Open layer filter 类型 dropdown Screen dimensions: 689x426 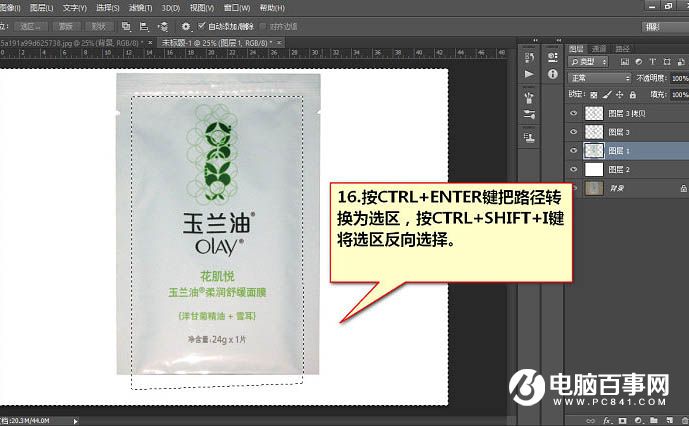click(588, 62)
